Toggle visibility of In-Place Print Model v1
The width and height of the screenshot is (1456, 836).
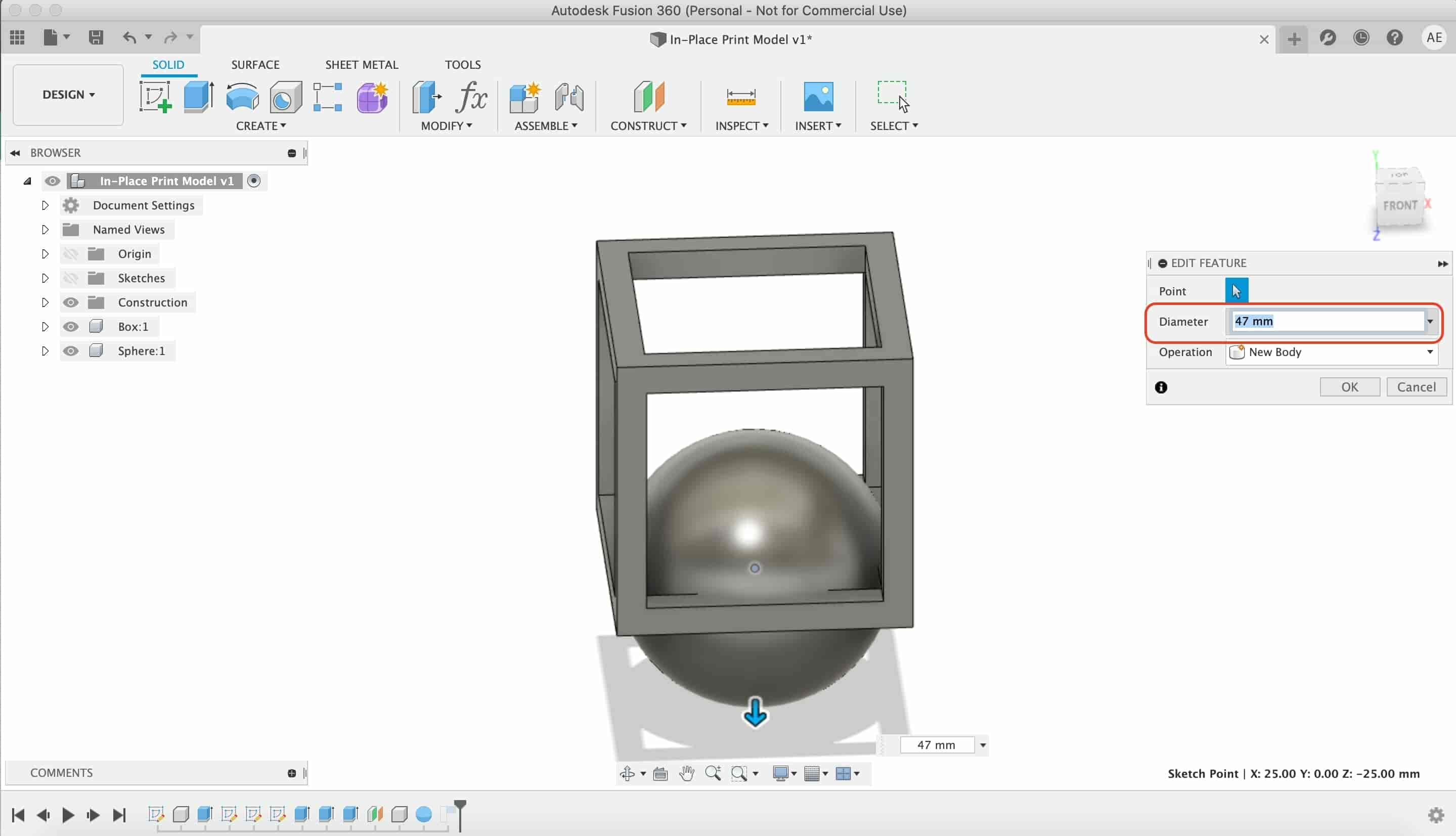coord(52,181)
